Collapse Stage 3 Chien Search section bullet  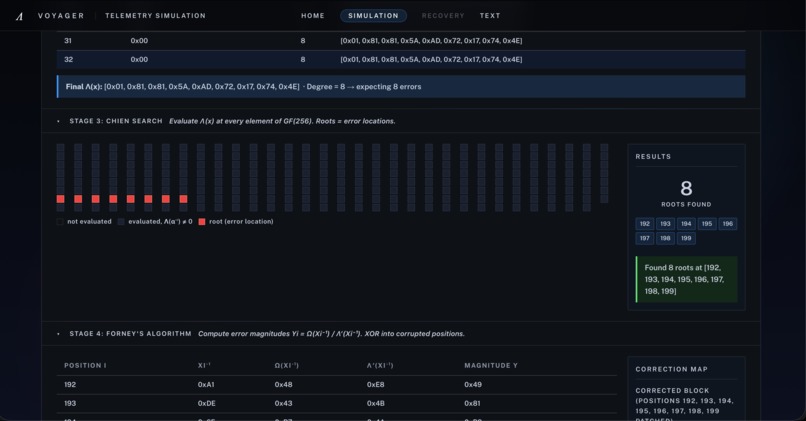(58, 121)
